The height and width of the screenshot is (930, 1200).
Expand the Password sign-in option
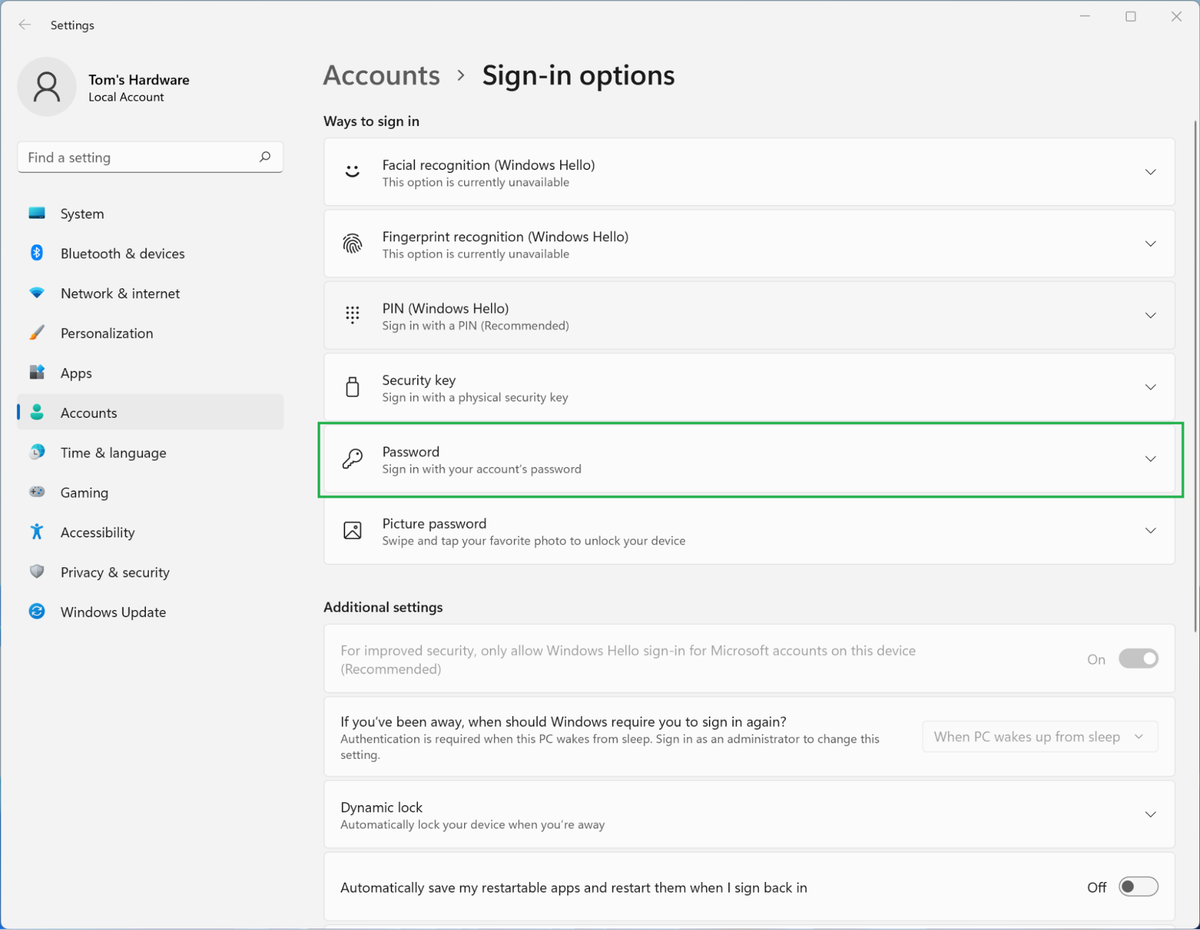[1150, 459]
